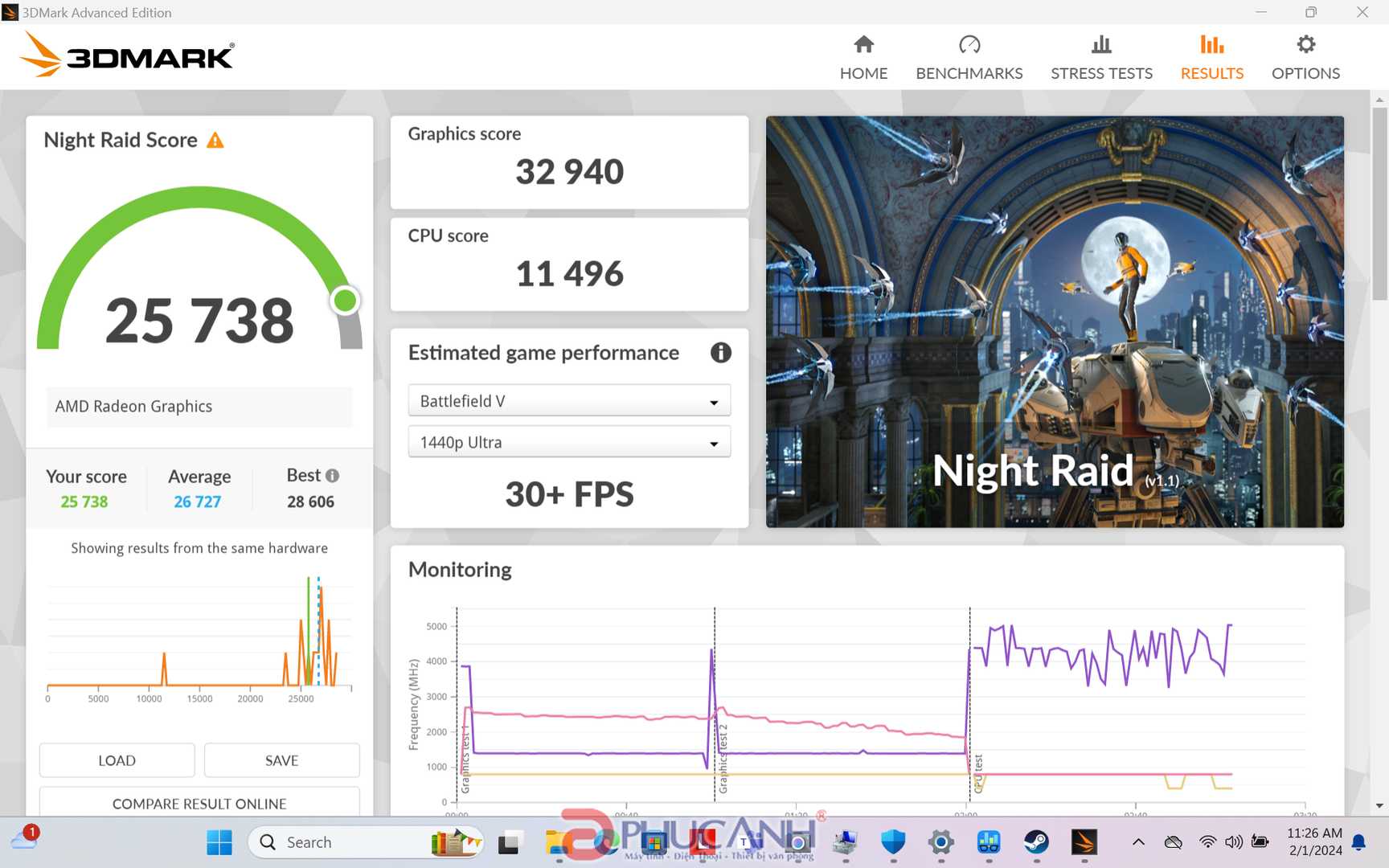1389x868 pixels.
Task: Click the LOAD button
Action: 117,760
